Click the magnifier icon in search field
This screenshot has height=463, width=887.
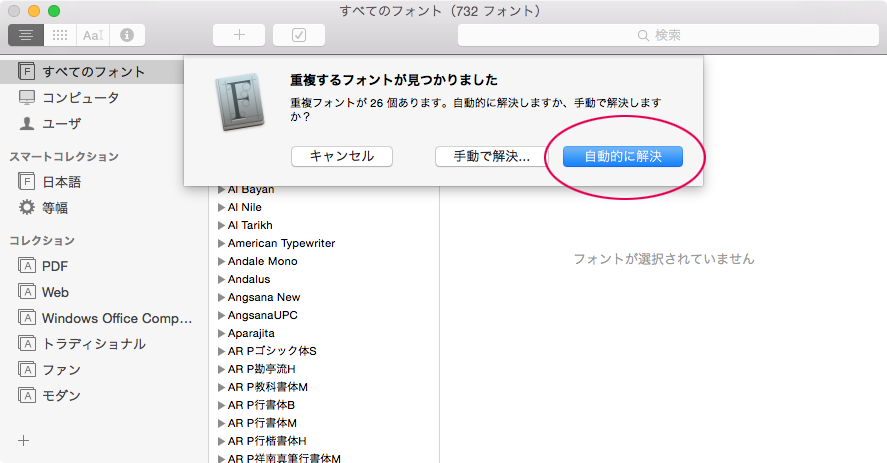pos(643,35)
